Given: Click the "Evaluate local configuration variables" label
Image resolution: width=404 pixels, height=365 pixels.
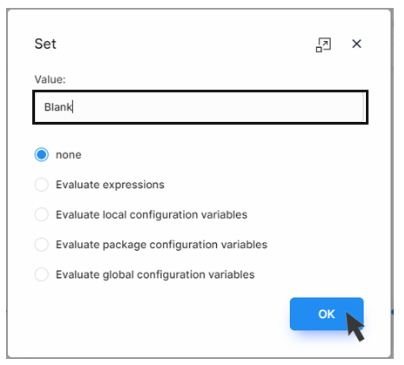Looking at the screenshot, I should tap(151, 215).
